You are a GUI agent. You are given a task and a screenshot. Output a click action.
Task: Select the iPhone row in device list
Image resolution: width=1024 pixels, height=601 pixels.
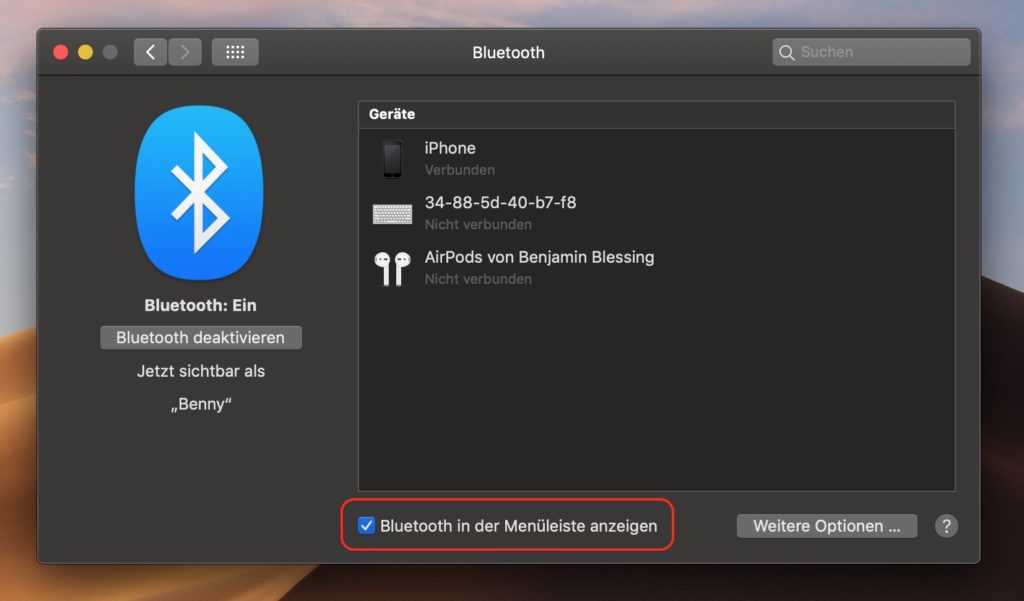coord(656,159)
